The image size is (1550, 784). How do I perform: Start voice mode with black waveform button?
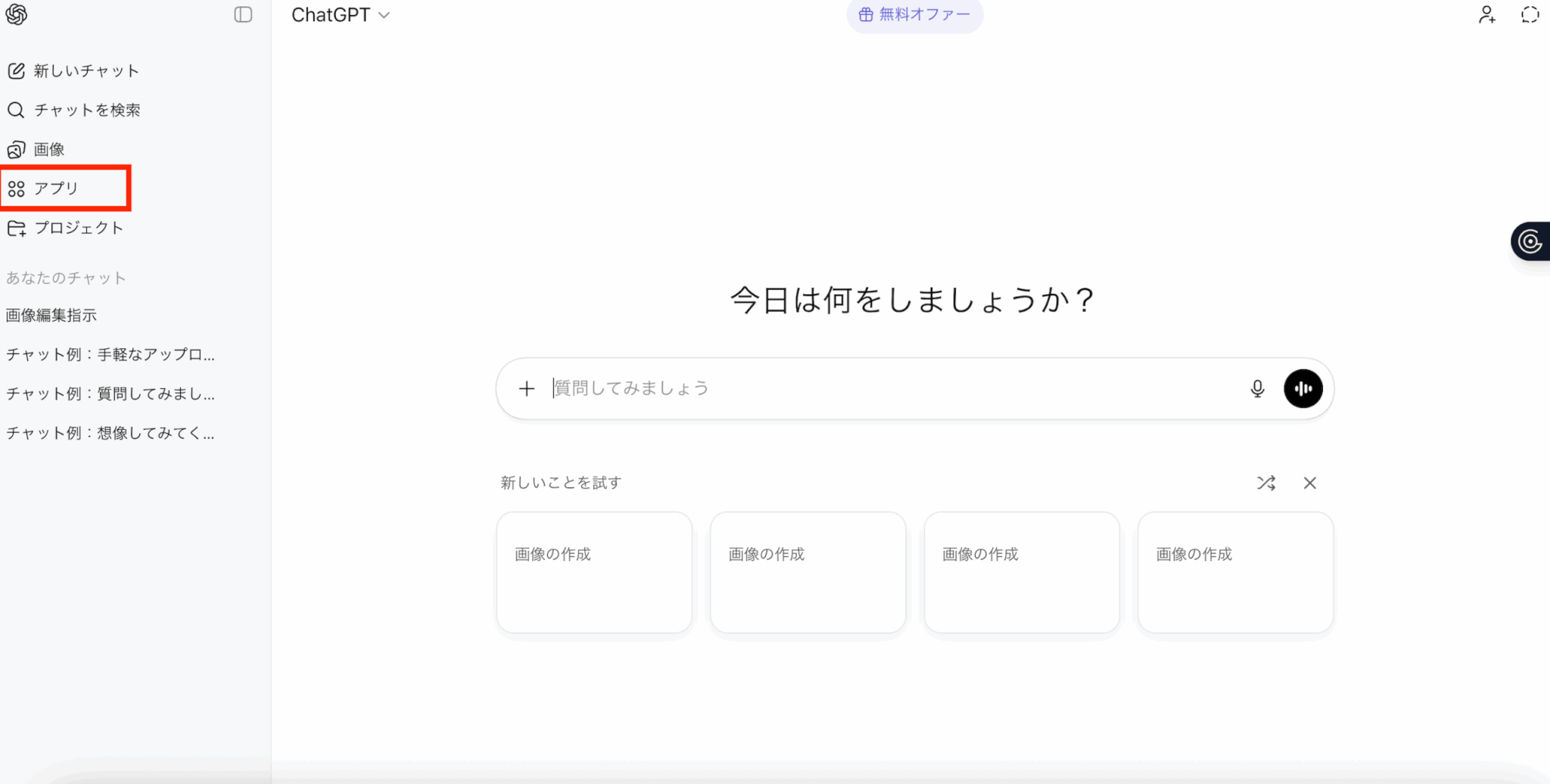[1303, 389]
